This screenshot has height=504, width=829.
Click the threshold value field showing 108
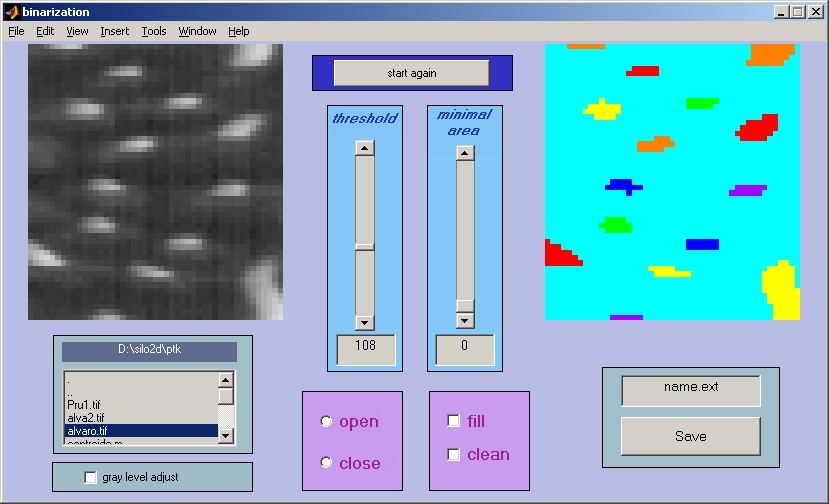pos(366,349)
